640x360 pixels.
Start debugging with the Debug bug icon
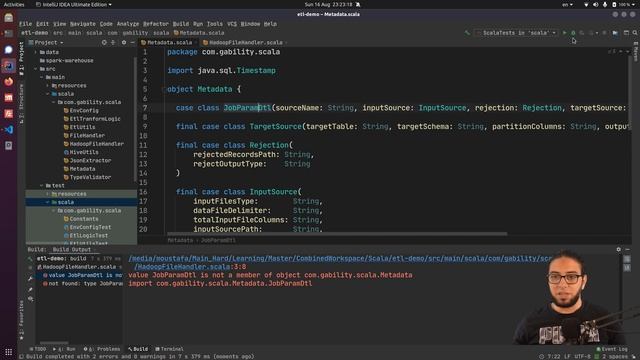(573, 33)
